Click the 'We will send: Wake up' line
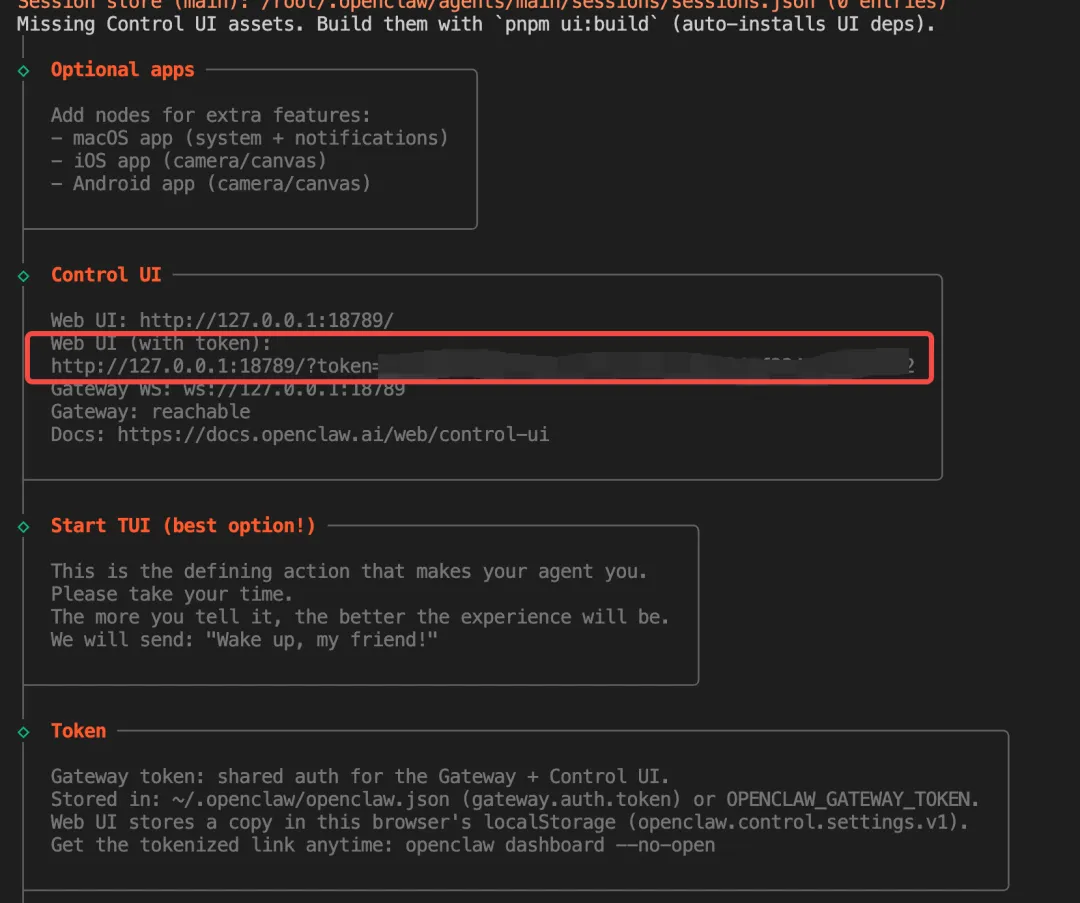1080x903 pixels. coord(244,639)
